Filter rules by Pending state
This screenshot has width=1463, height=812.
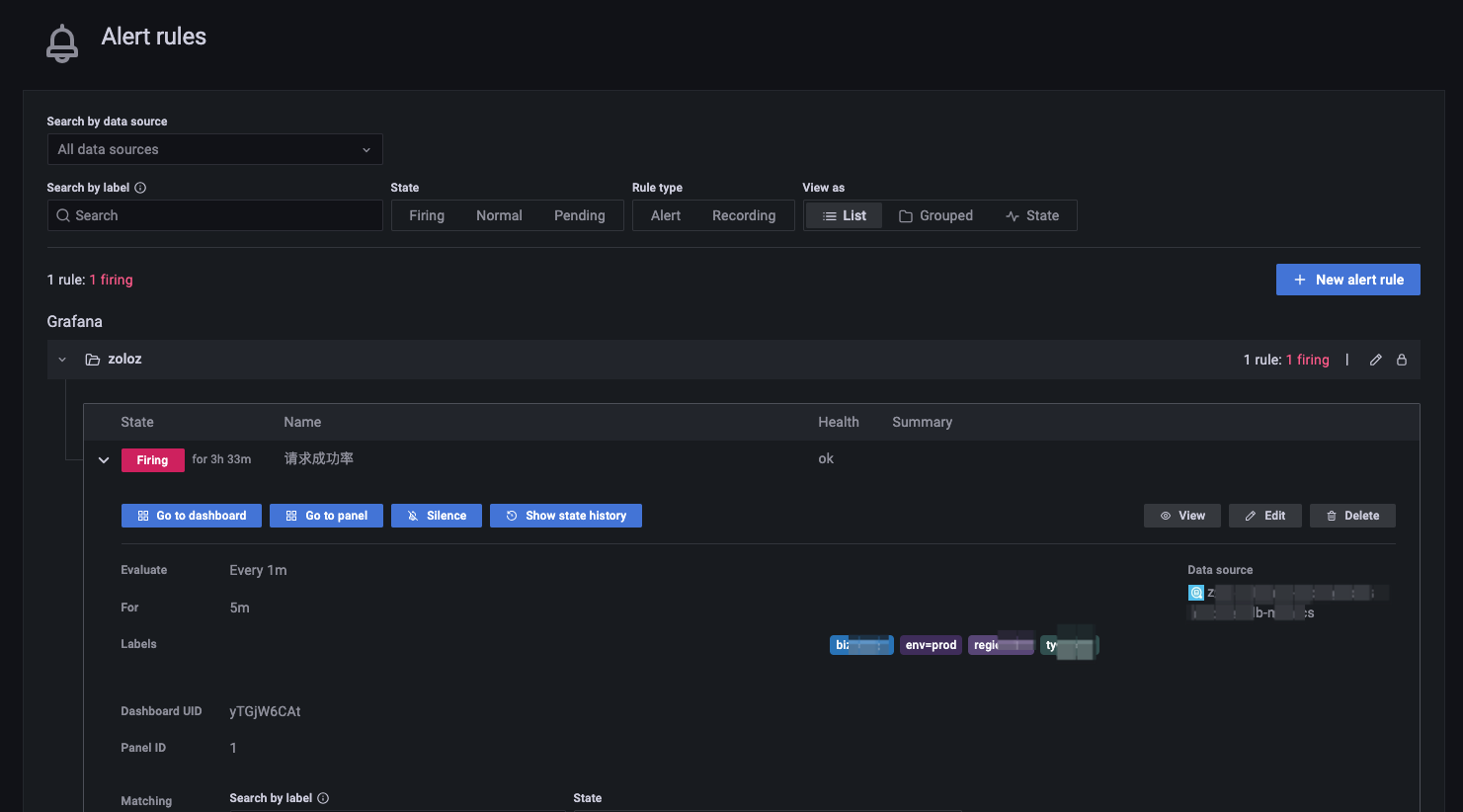580,215
